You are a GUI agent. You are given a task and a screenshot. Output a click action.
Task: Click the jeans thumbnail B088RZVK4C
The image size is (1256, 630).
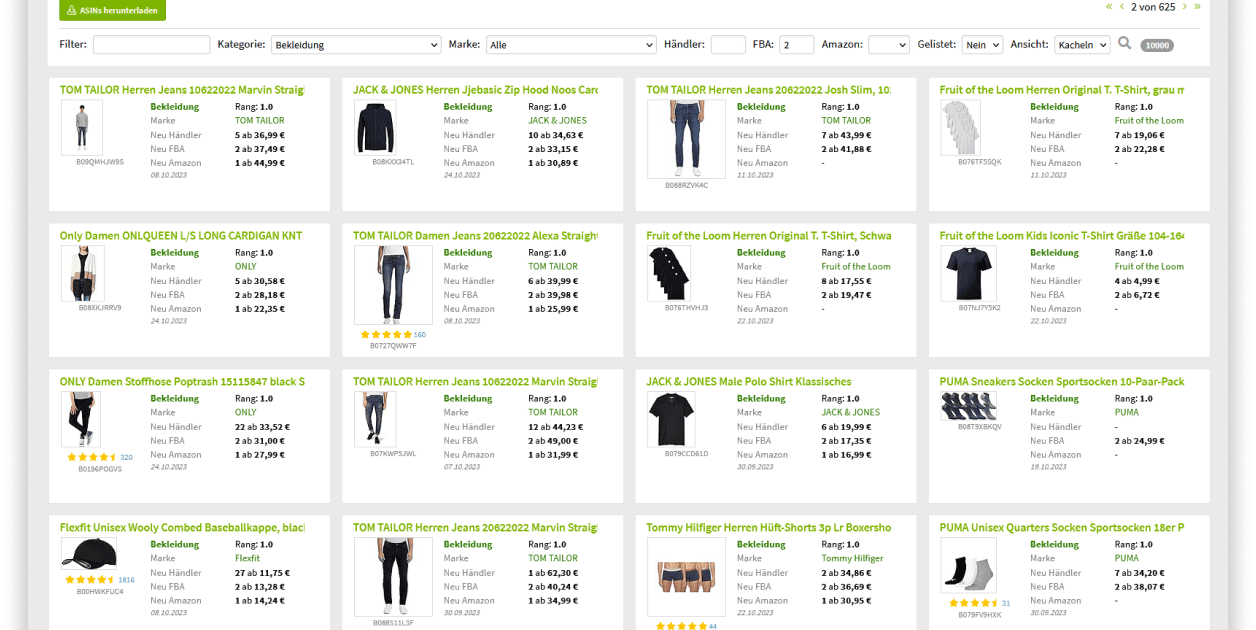pos(686,139)
